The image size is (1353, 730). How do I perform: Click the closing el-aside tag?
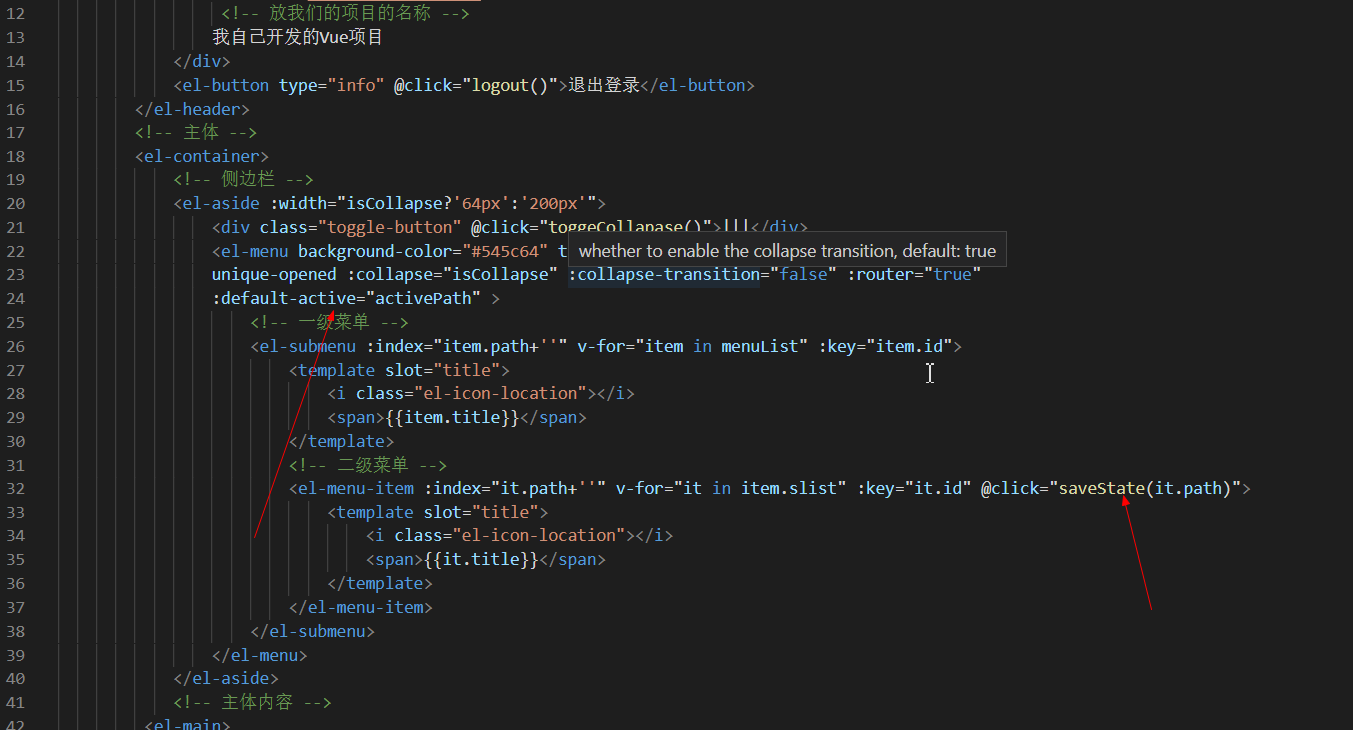click(x=226, y=678)
